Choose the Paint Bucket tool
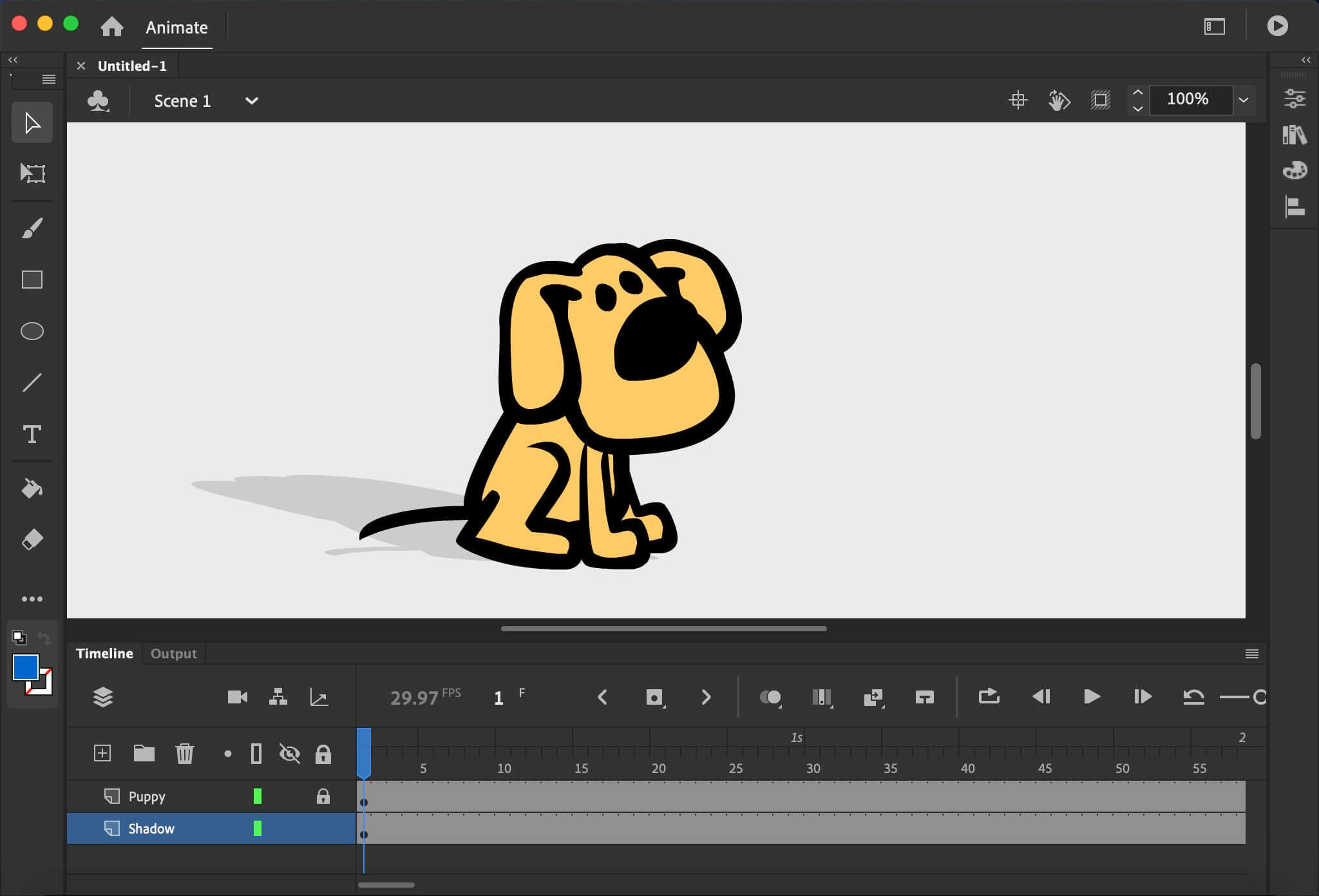The width and height of the screenshot is (1319, 896). 32,488
